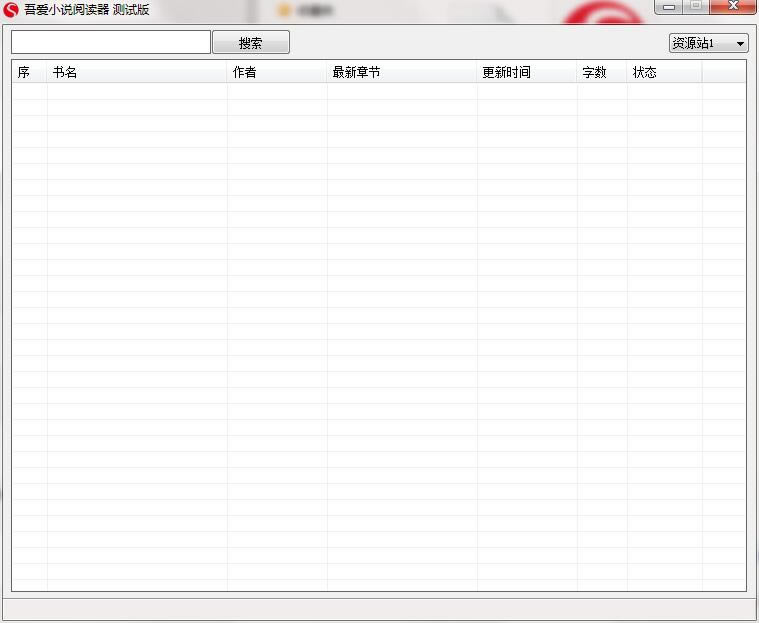Sort by the 字数 column header
This screenshot has width=759, height=623.
(x=602, y=72)
